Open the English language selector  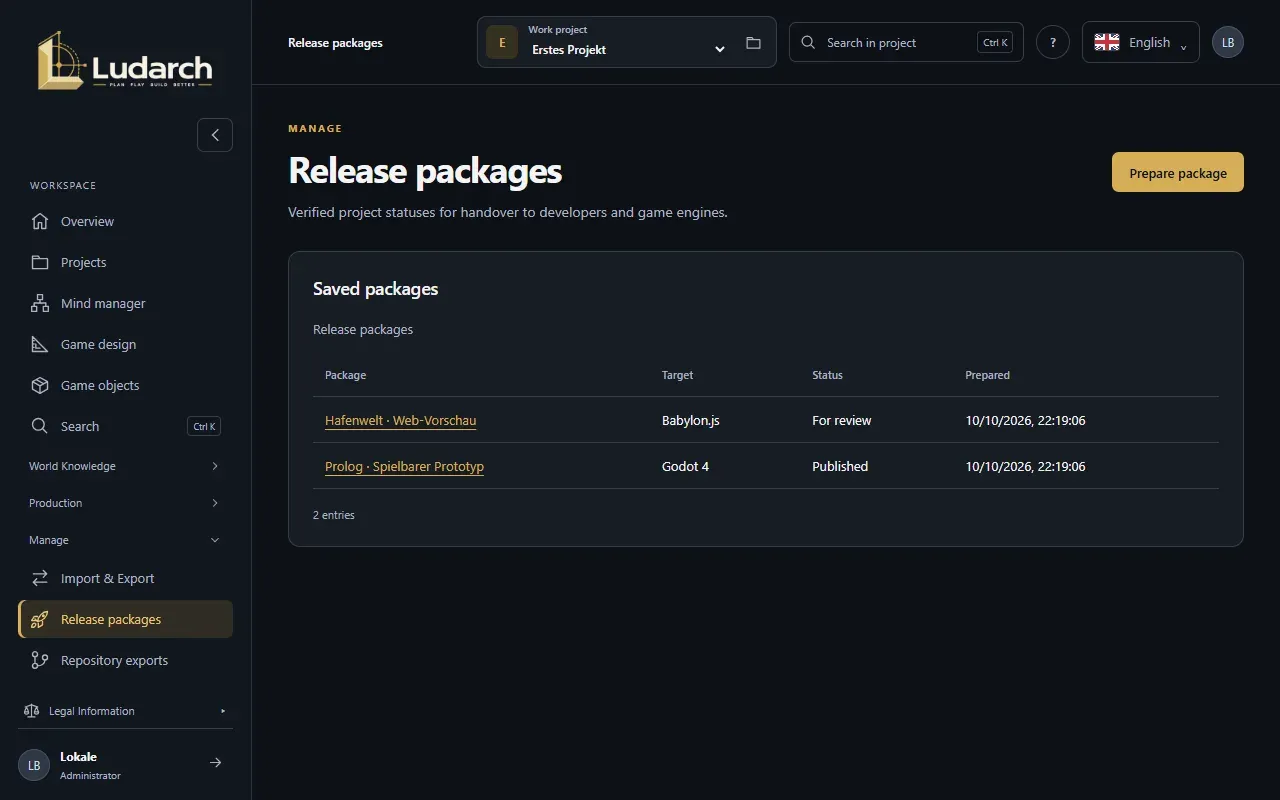[1141, 42]
